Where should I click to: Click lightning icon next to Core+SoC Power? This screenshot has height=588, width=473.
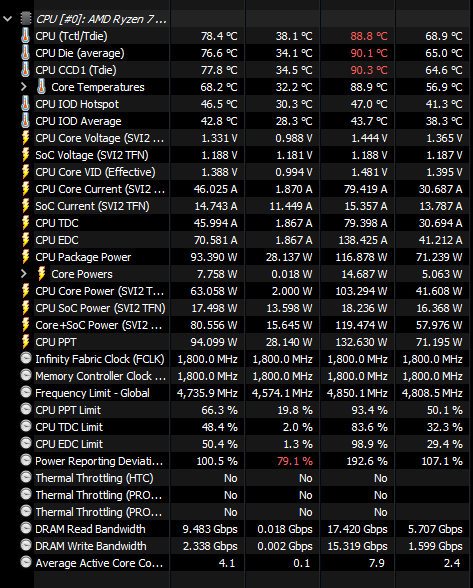coord(26,325)
